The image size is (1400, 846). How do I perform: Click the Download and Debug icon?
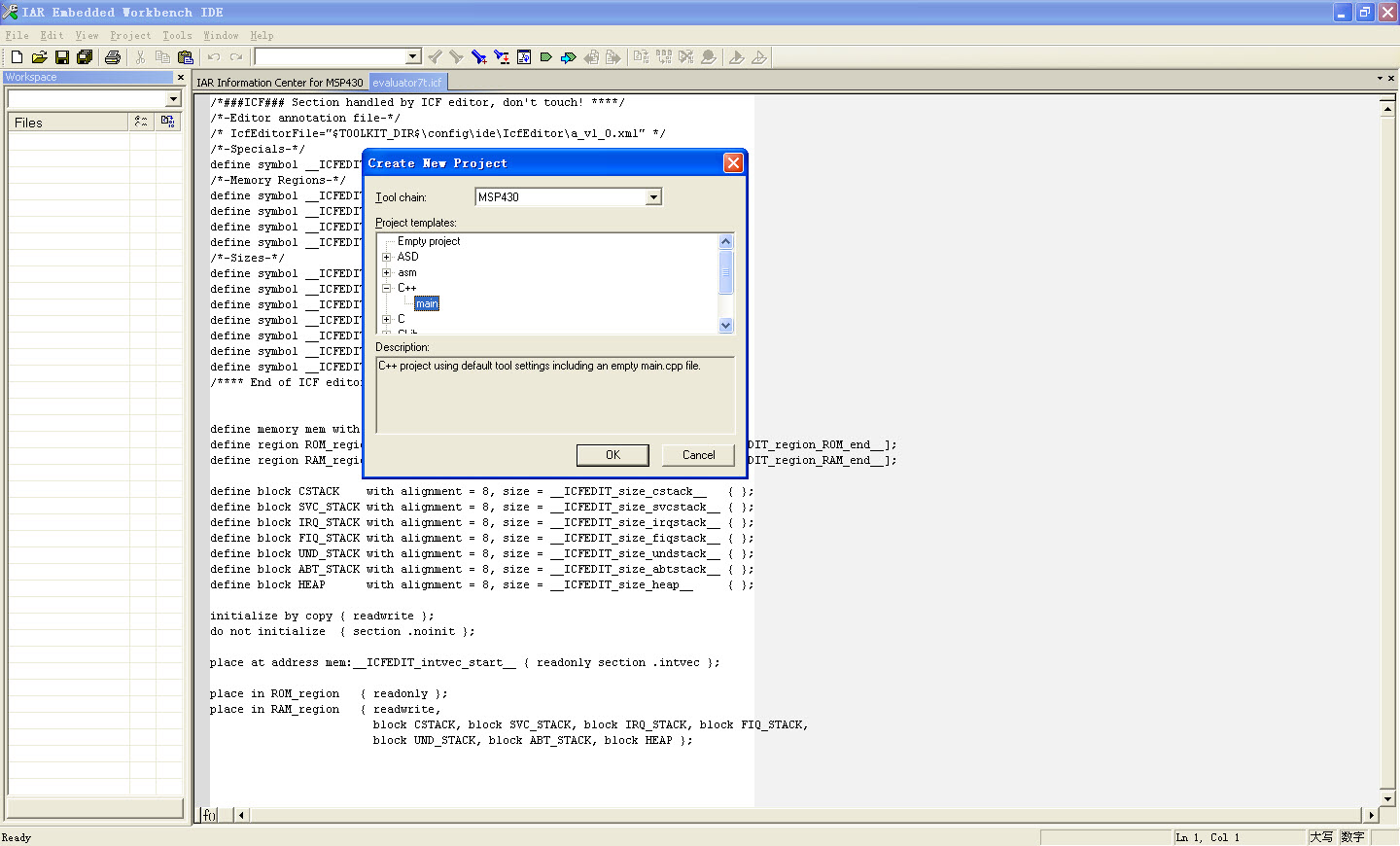(737, 57)
